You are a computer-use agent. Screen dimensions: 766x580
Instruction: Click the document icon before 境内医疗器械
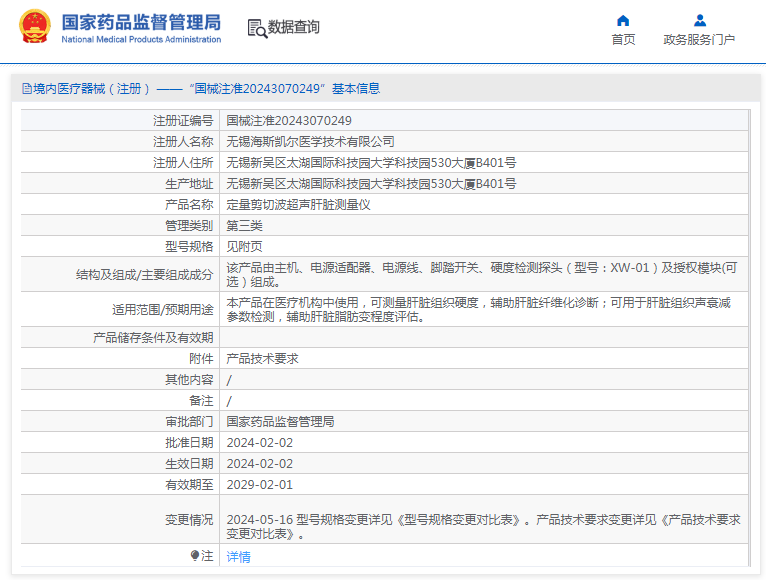coord(27,89)
